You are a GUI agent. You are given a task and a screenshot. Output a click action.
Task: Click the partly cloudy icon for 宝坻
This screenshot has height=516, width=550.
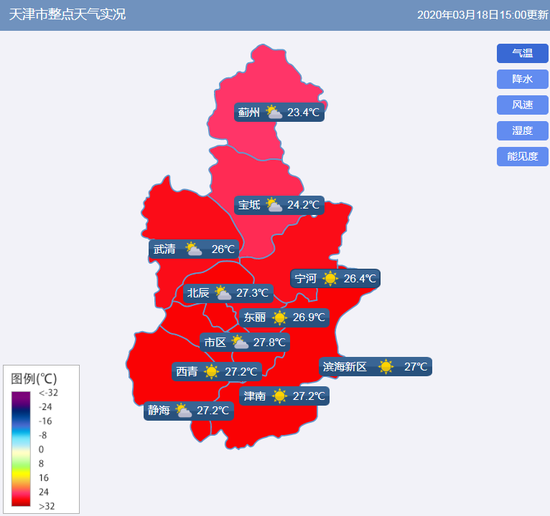tap(274, 205)
